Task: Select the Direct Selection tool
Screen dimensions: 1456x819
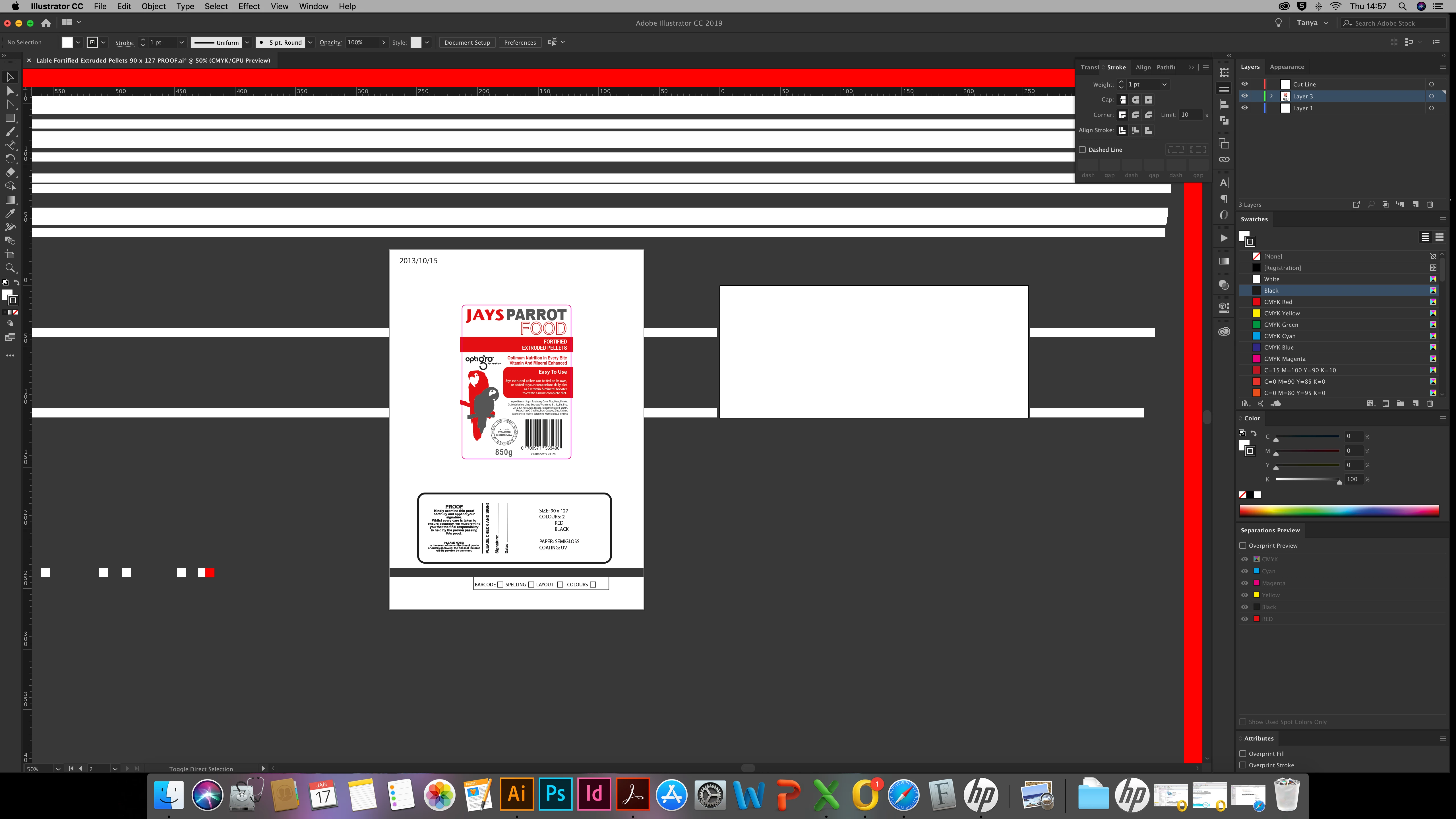Action: coord(10,90)
